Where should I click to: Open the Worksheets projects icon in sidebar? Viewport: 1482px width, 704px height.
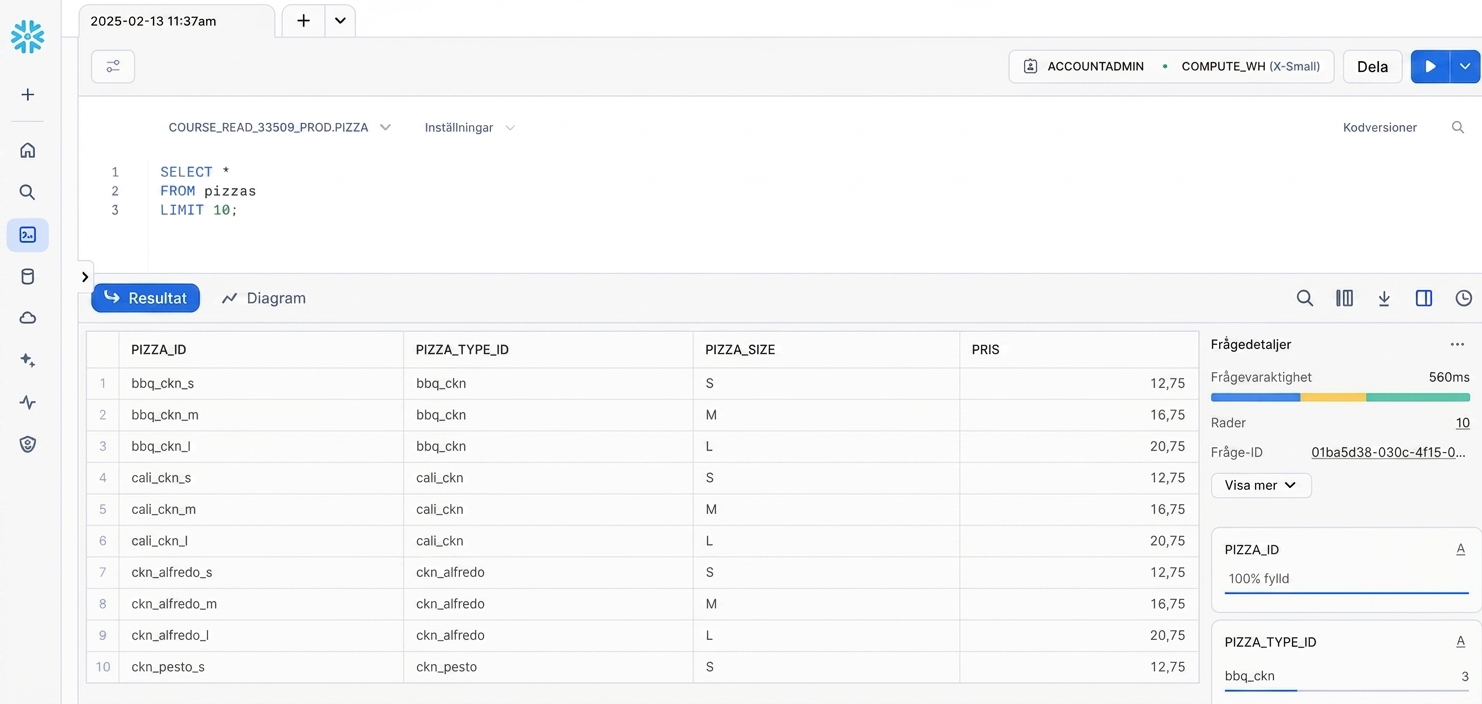(x=28, y=235)
